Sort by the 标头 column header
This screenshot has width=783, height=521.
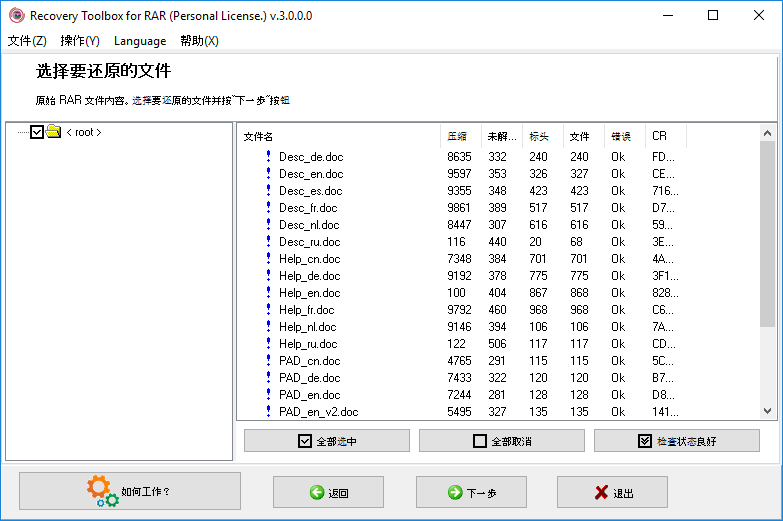[x=543, y=136]
